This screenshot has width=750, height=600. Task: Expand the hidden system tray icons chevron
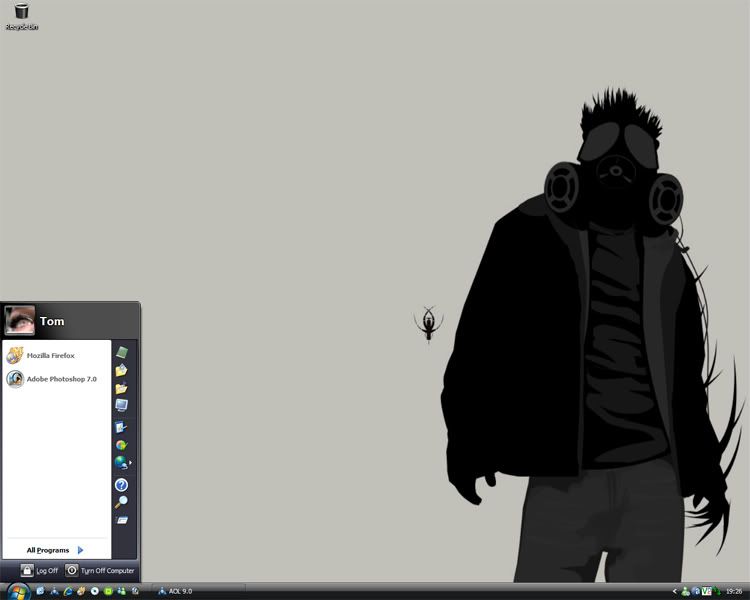pos(675,591)
